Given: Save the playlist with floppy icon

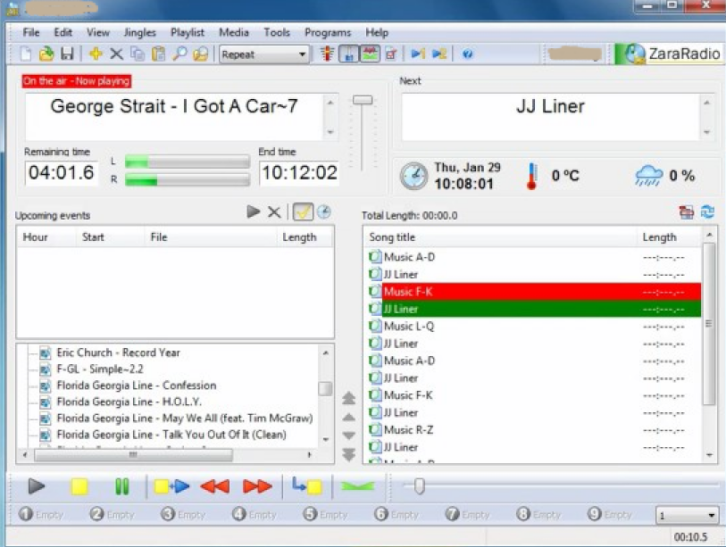Looking at the screenshot, I should point(67,54).
